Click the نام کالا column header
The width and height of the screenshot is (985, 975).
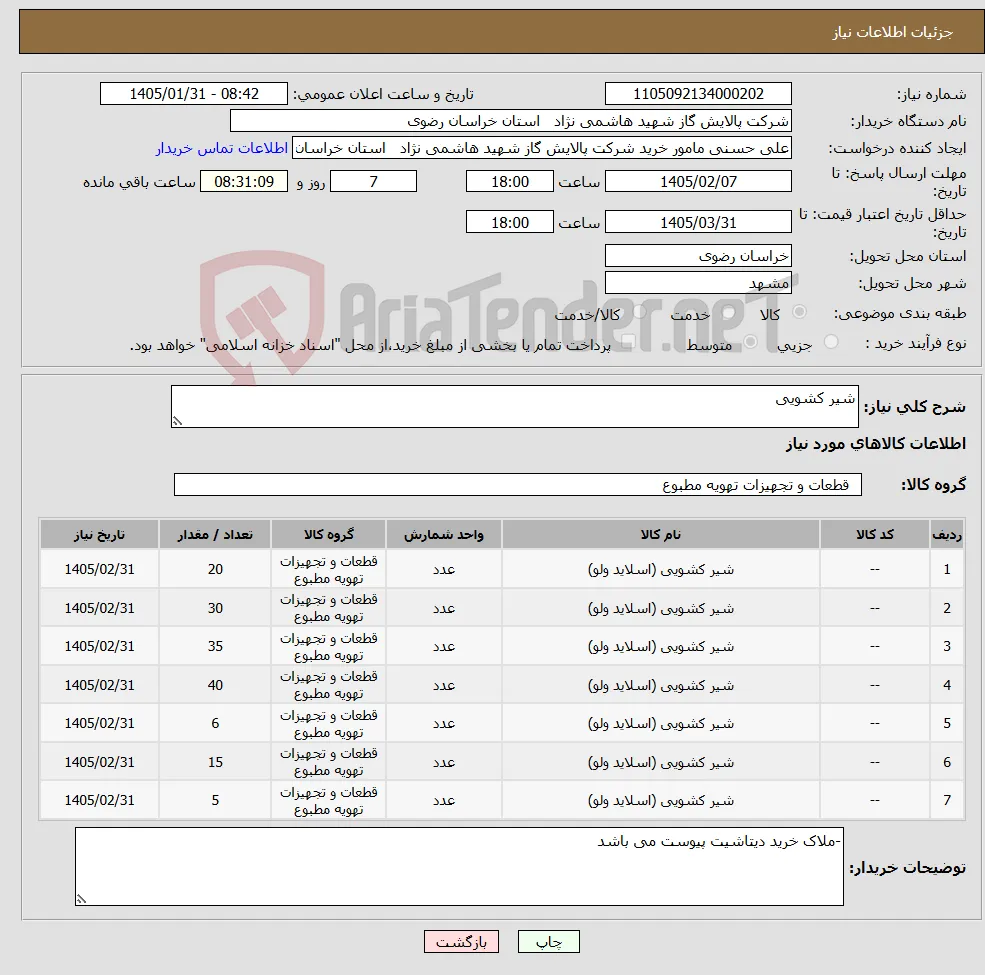(660, 534)
